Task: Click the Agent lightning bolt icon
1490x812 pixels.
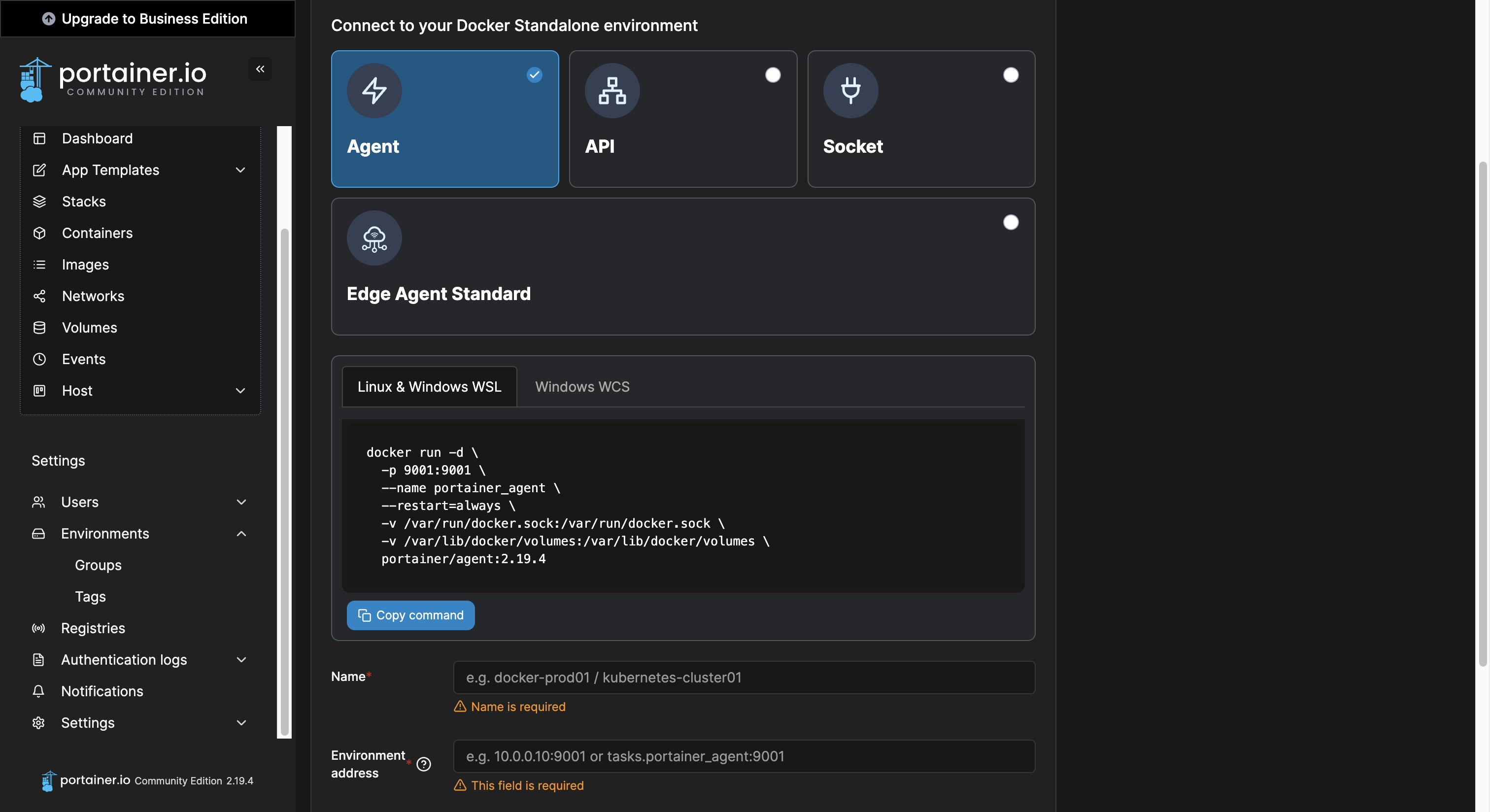Action: pos(374,91)
